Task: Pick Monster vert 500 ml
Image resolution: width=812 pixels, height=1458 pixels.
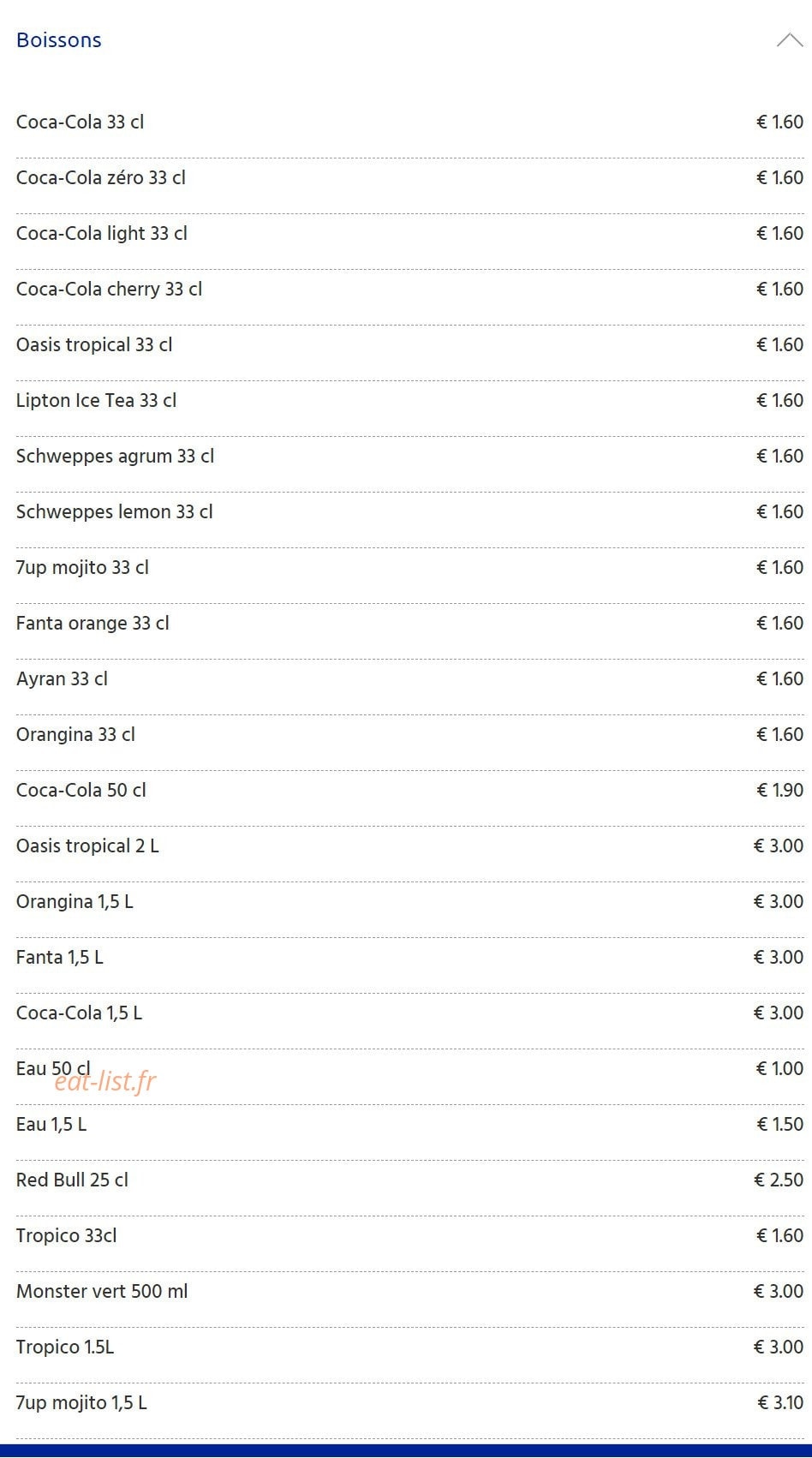Action: [409, 1292]
